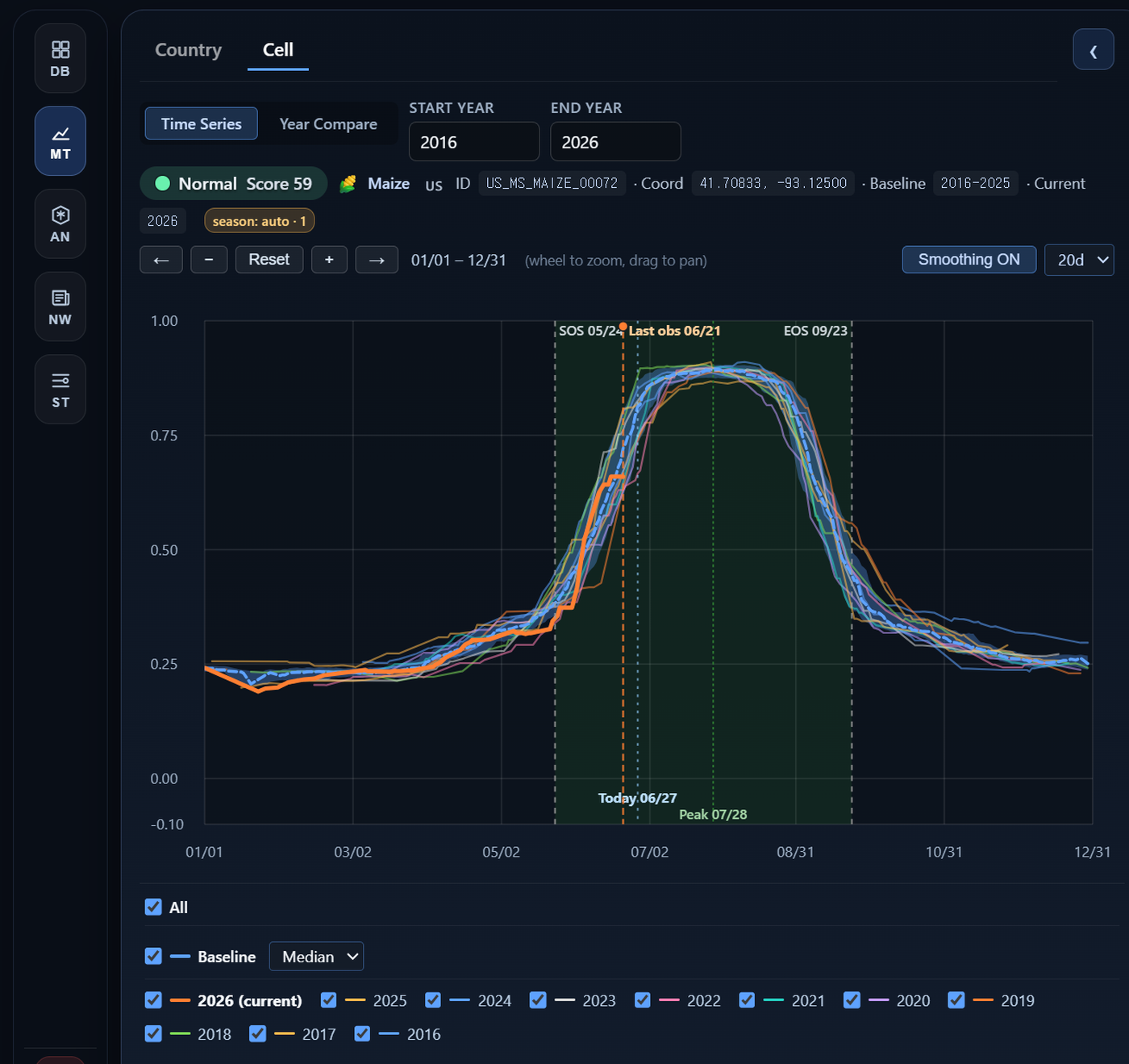Pan chart left with arrow button
This screenshot has width=1129, height=1064.
(161, 260)
